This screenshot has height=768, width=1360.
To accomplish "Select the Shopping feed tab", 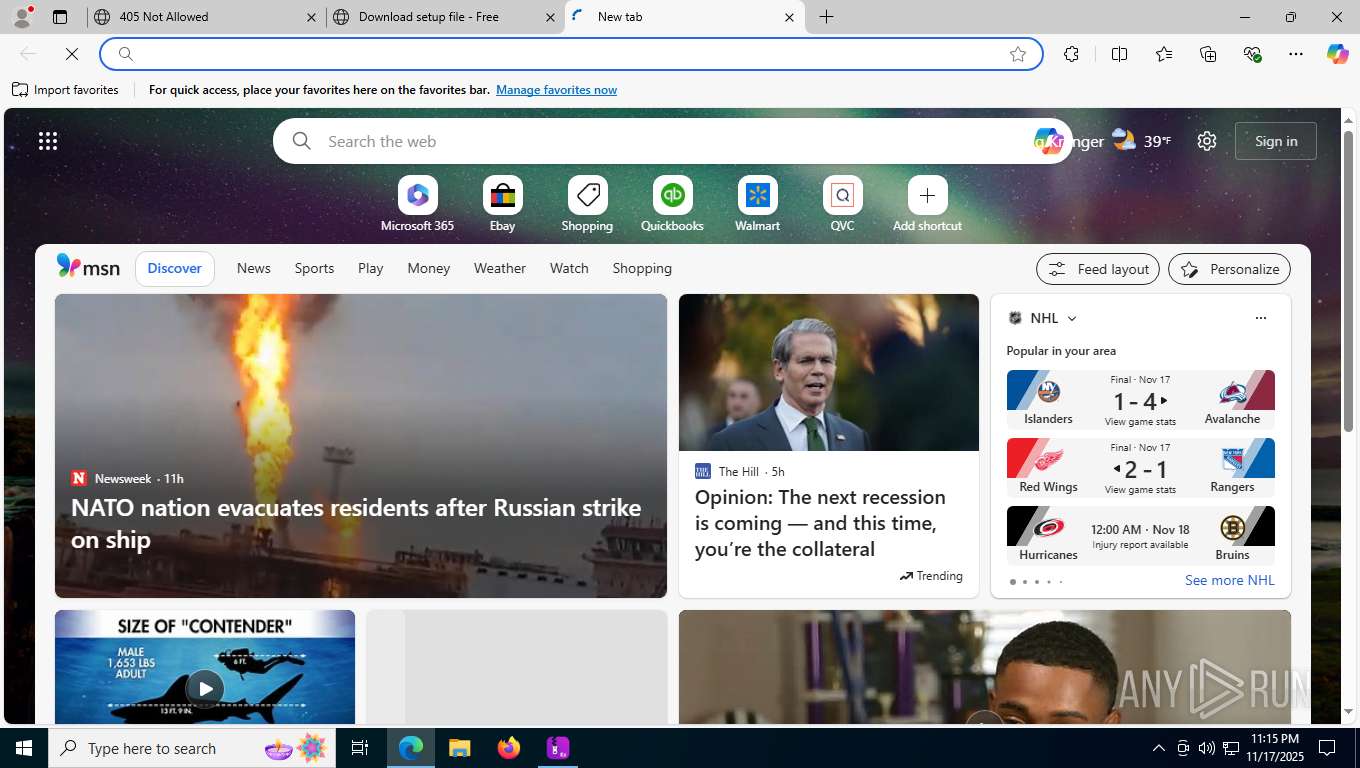I will point(642,268).
